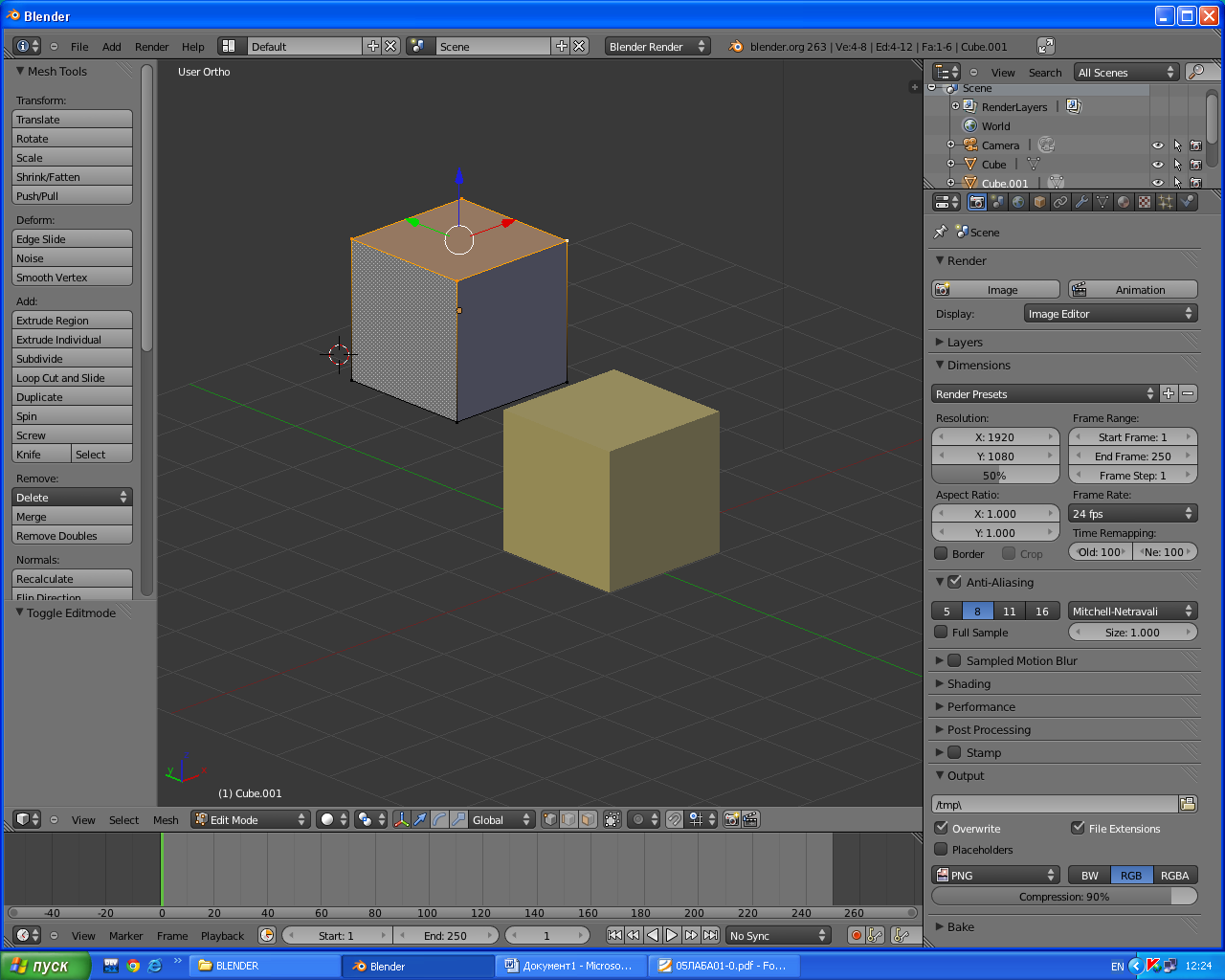
Task: Open the Render properties tab camera icon
Action: pos(976,202)
